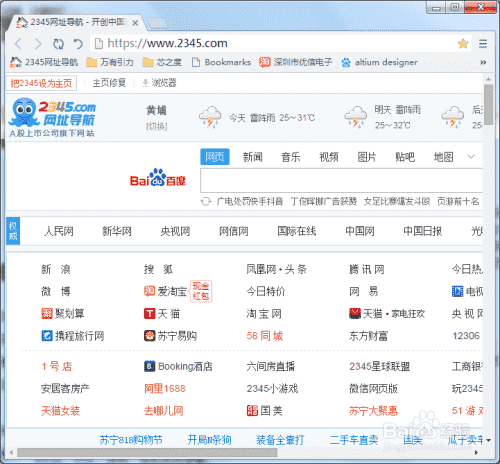Open the 天猫 link with T icon
This screenshot has width=500, height=464.
click(x=162, y=313)
